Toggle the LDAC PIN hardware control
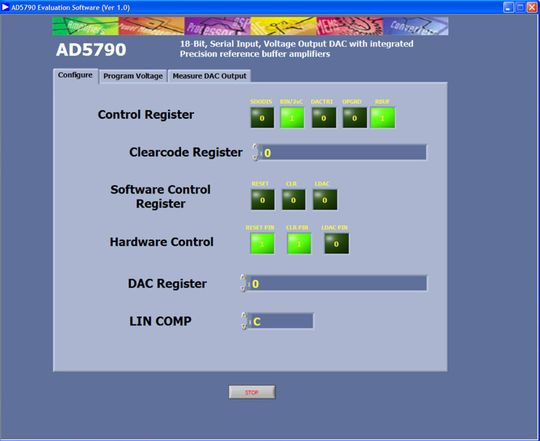This screenshot has width=540, height=441. (336, 243)
